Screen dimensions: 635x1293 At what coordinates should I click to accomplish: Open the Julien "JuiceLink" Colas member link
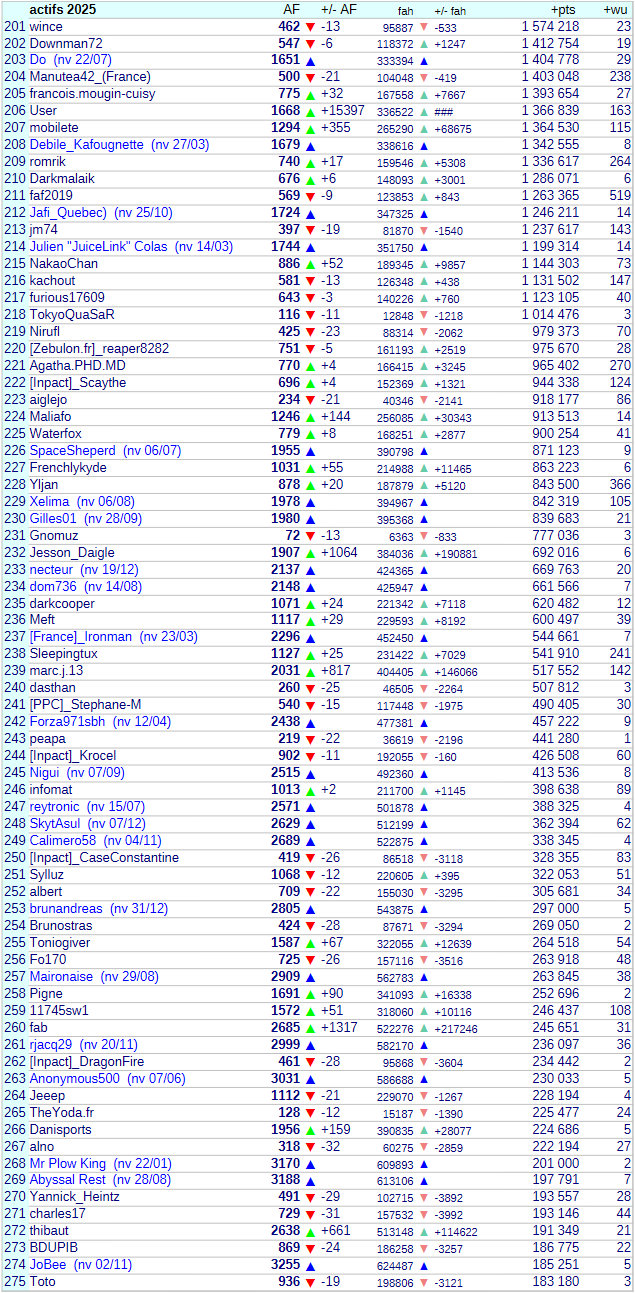tap(130, 247)
